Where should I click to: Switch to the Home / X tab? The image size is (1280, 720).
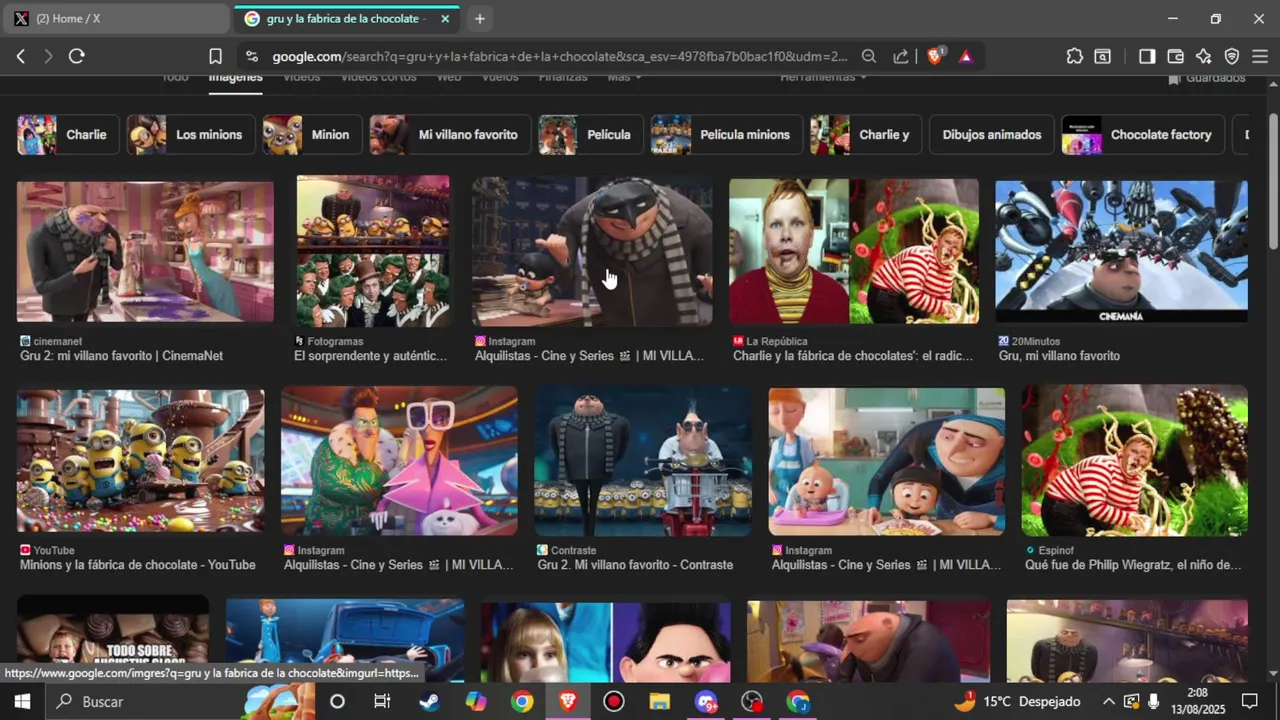click(x=115, y=19)
